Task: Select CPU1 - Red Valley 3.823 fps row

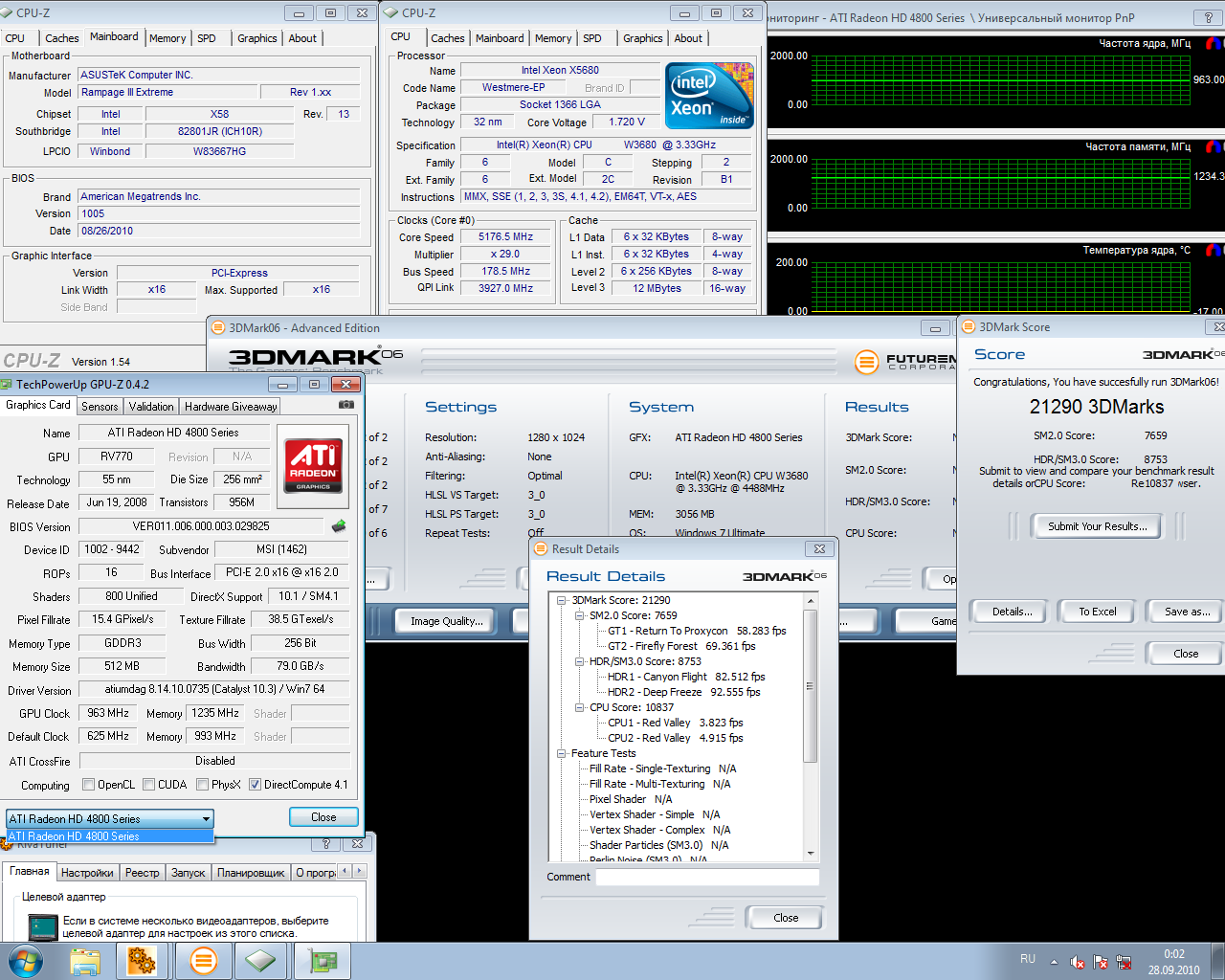Action: (x=675, y=723)
